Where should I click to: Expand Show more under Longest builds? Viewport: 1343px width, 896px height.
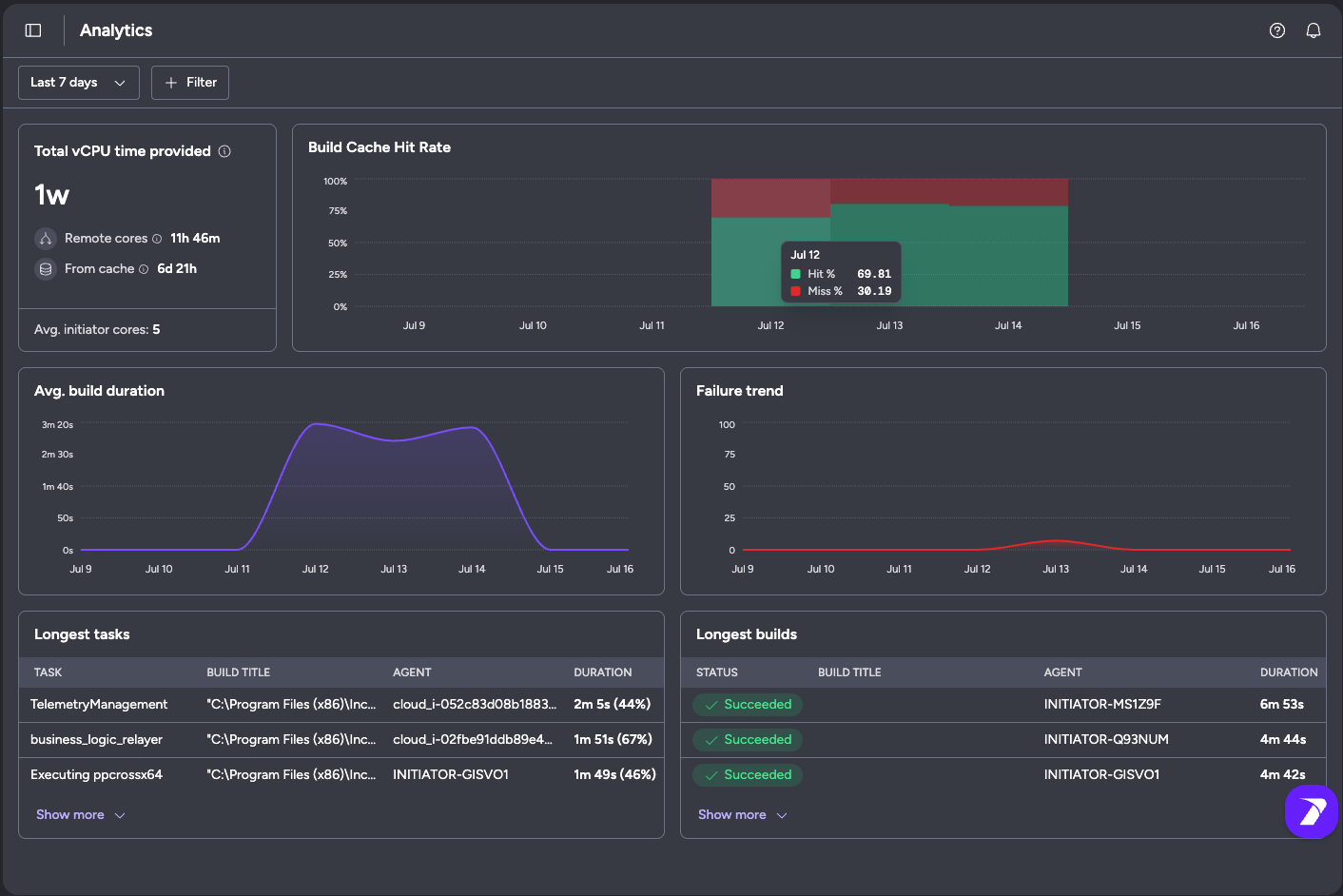point(742,815)
